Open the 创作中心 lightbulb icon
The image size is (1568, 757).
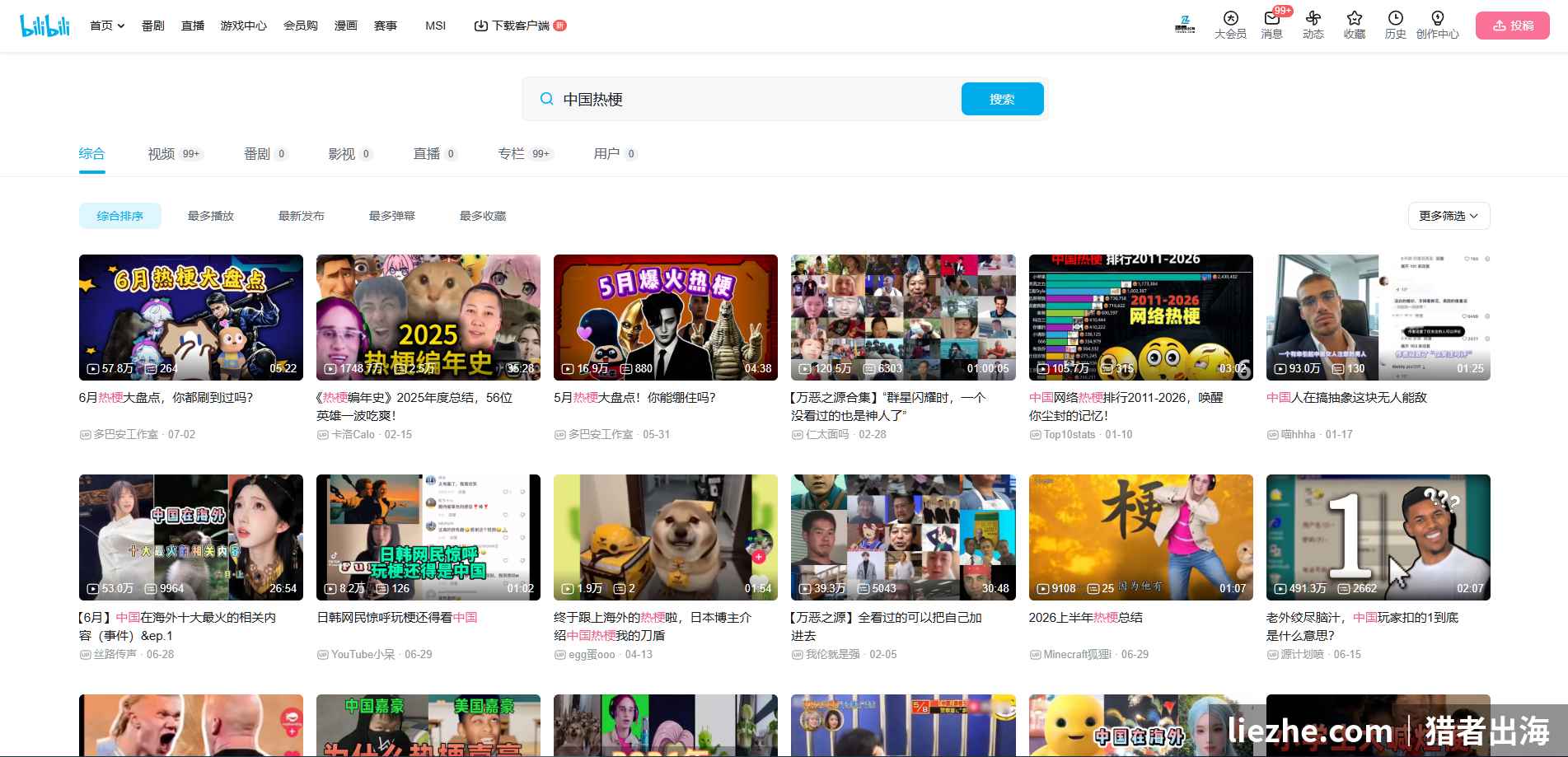[x=1438, y=26]
